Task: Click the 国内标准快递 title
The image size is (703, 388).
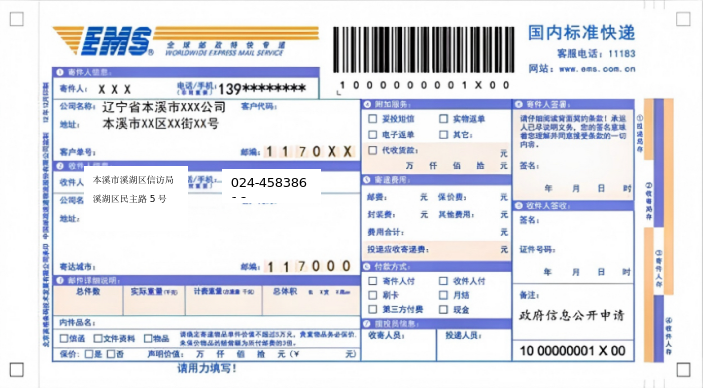Action: click(581, 33)
